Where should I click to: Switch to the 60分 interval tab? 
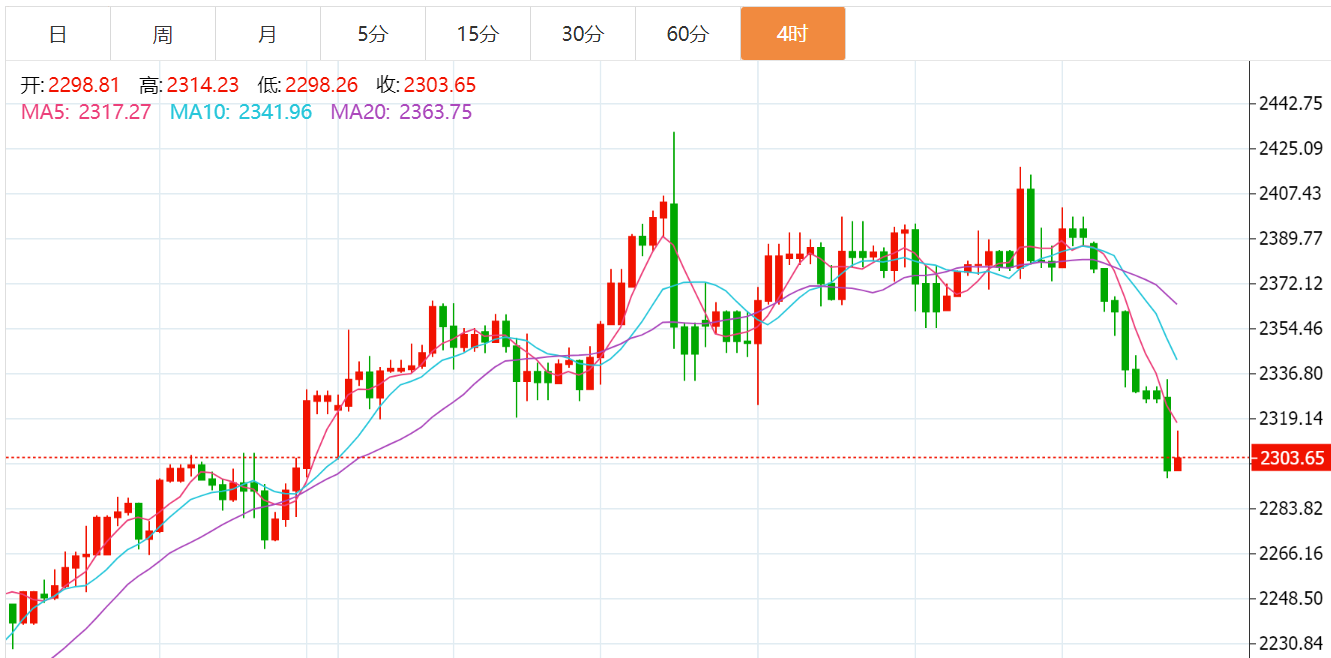point(688,34)
